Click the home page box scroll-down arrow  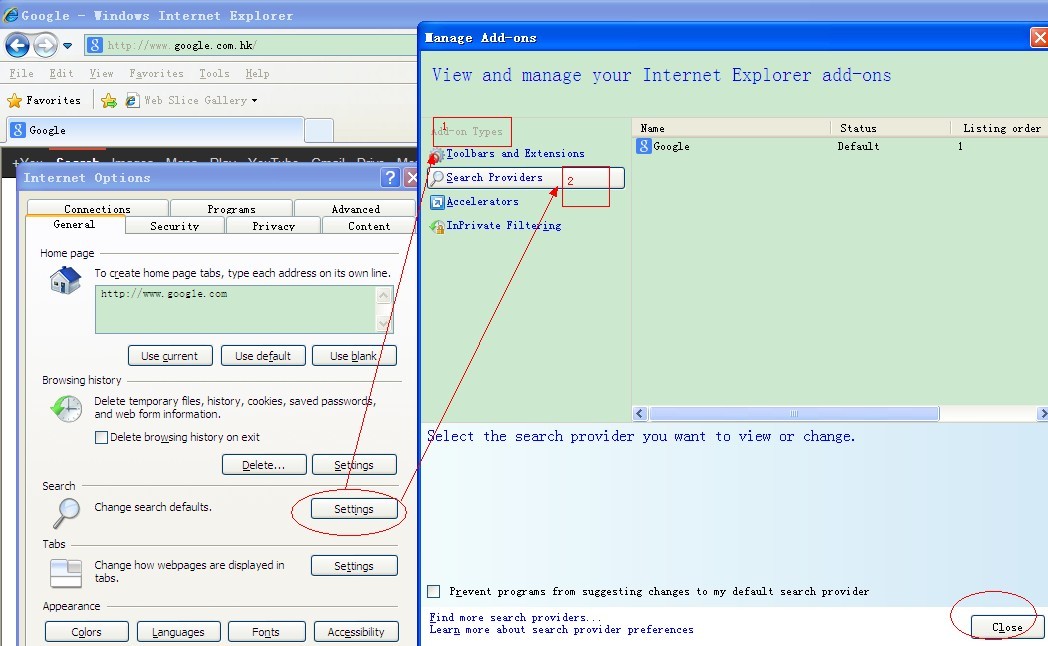[x=384, y=324]
